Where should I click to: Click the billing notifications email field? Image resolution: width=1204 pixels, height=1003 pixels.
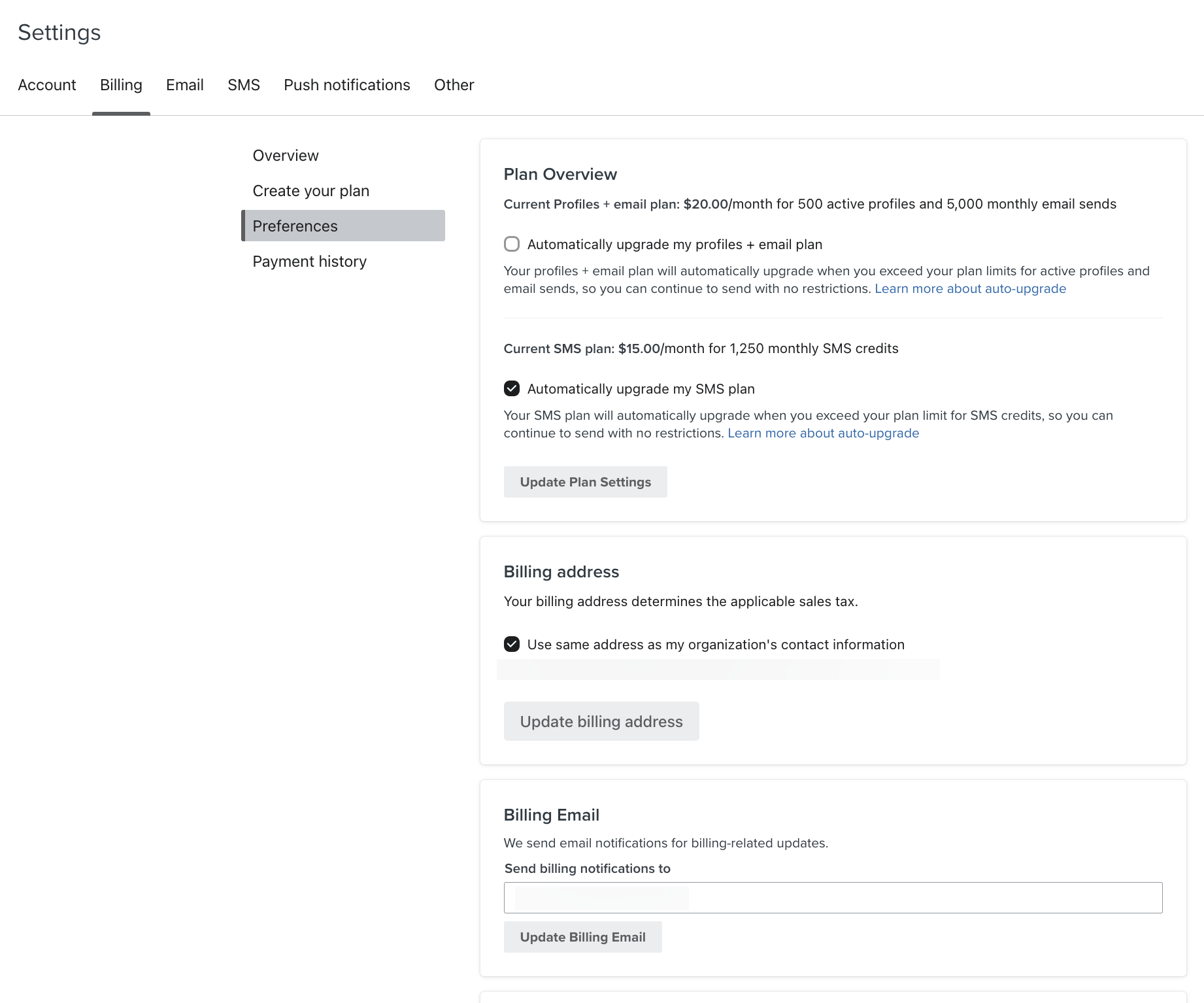833,897
